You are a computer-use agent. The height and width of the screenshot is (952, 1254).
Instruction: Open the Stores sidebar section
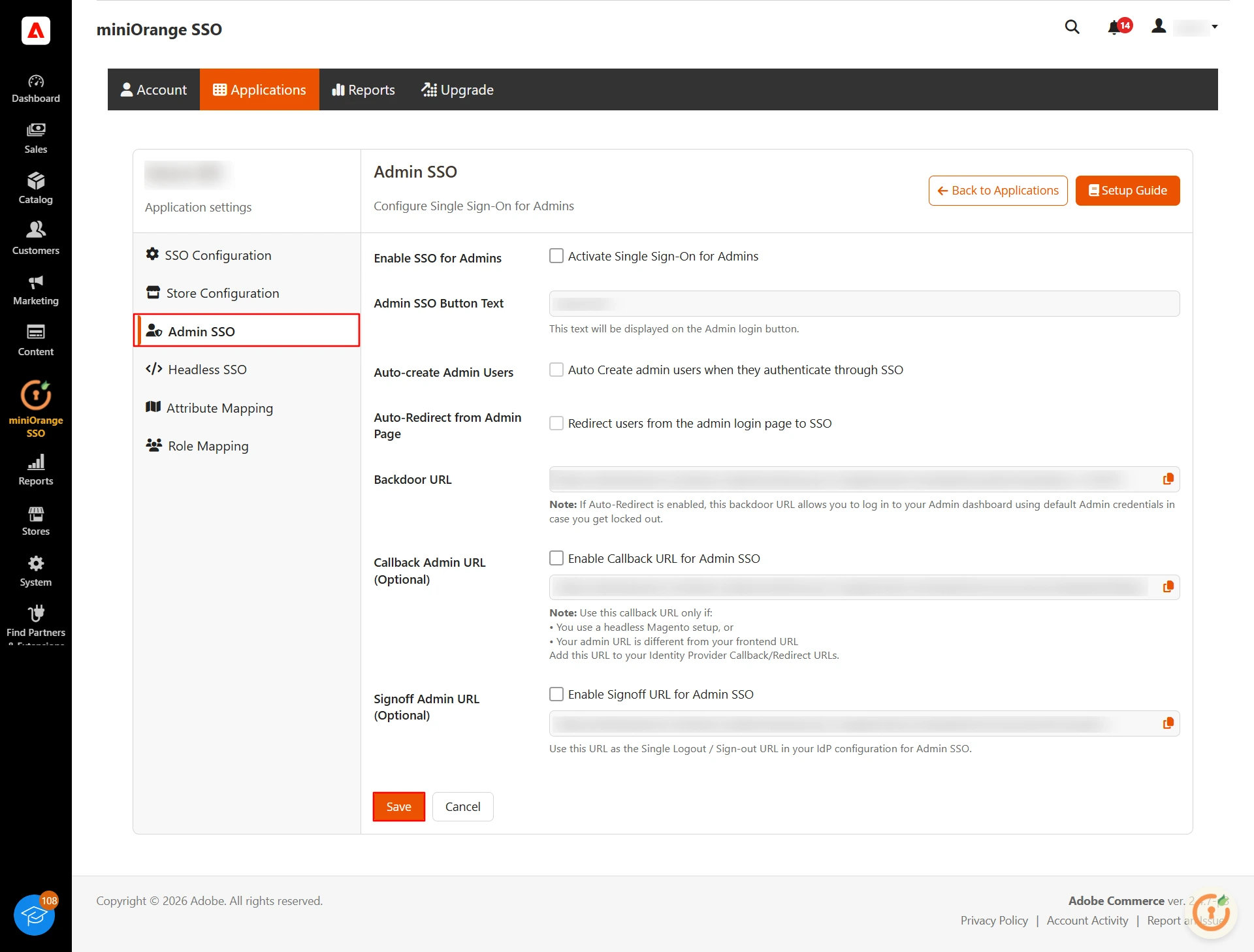(36, 521)
